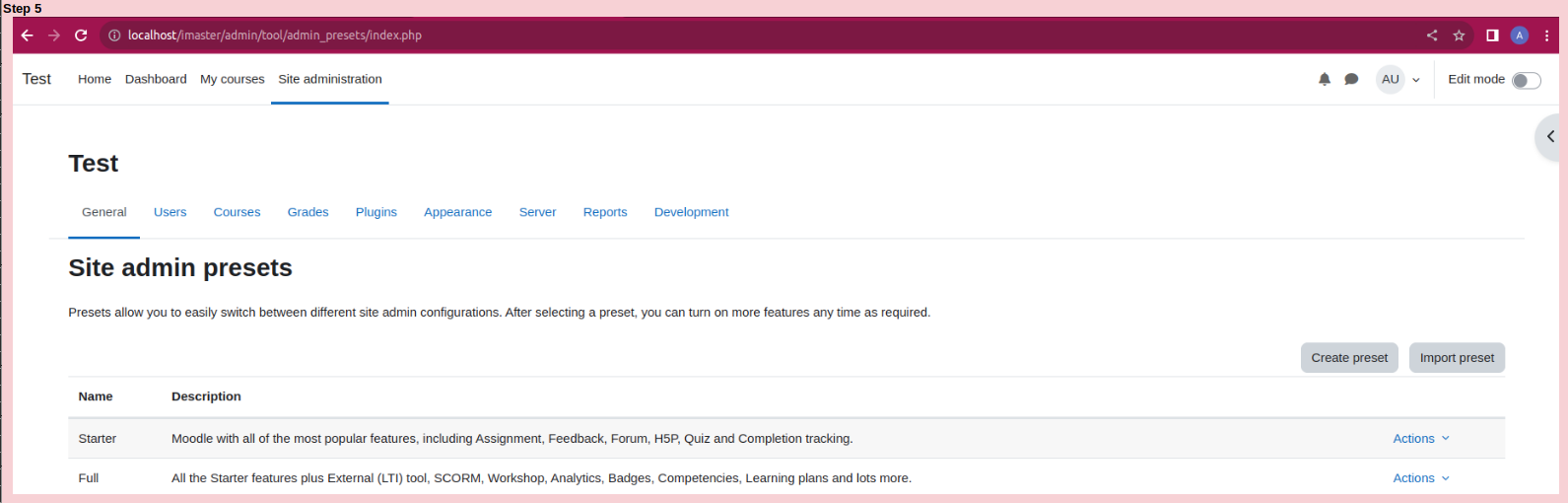Open Dashboard in the top navigation
Image resolution: width=1568 pixels, height=503 pixels.
[x=156, y=79]
